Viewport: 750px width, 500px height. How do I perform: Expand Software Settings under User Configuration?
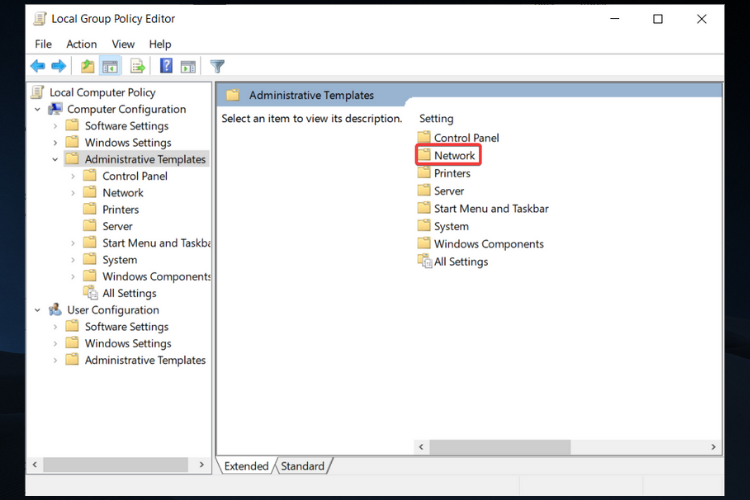55,327
